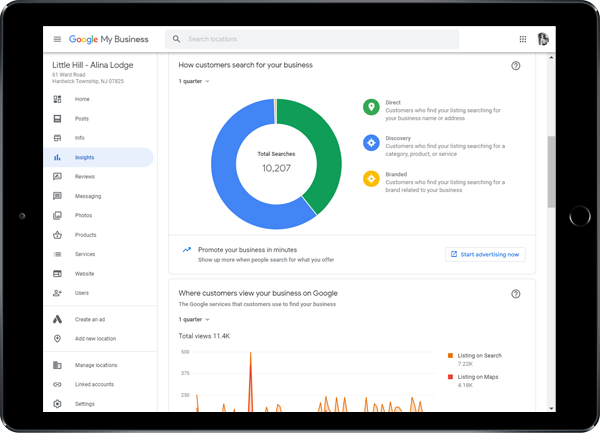Click the yellow Branded search icon
Viewport: 600px width, 433px height.
pos(371,179)
